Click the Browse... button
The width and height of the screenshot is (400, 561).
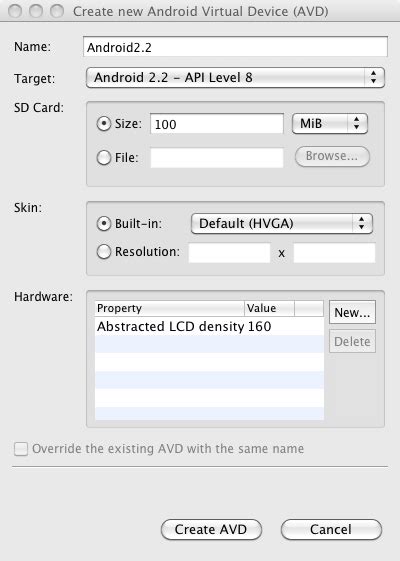coord(332,156)
